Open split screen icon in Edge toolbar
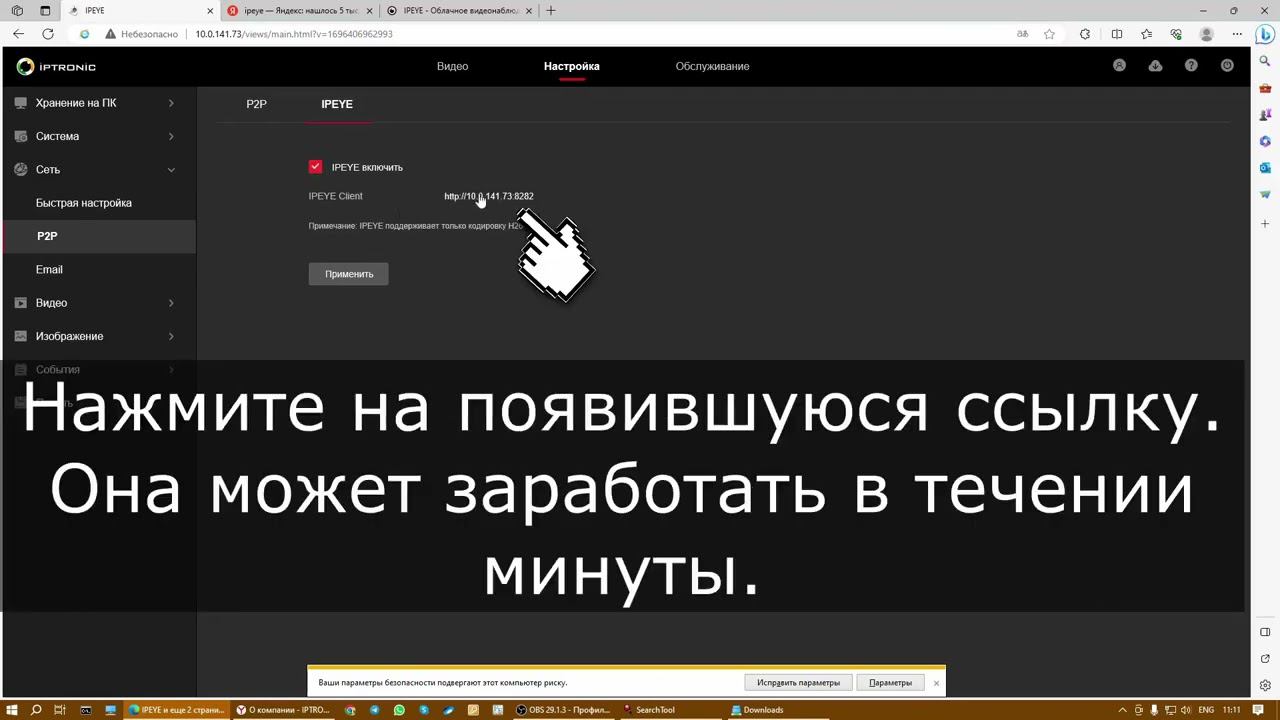Image resolution: width=1280 pixels, height=720 pixels. point(1117,34)
